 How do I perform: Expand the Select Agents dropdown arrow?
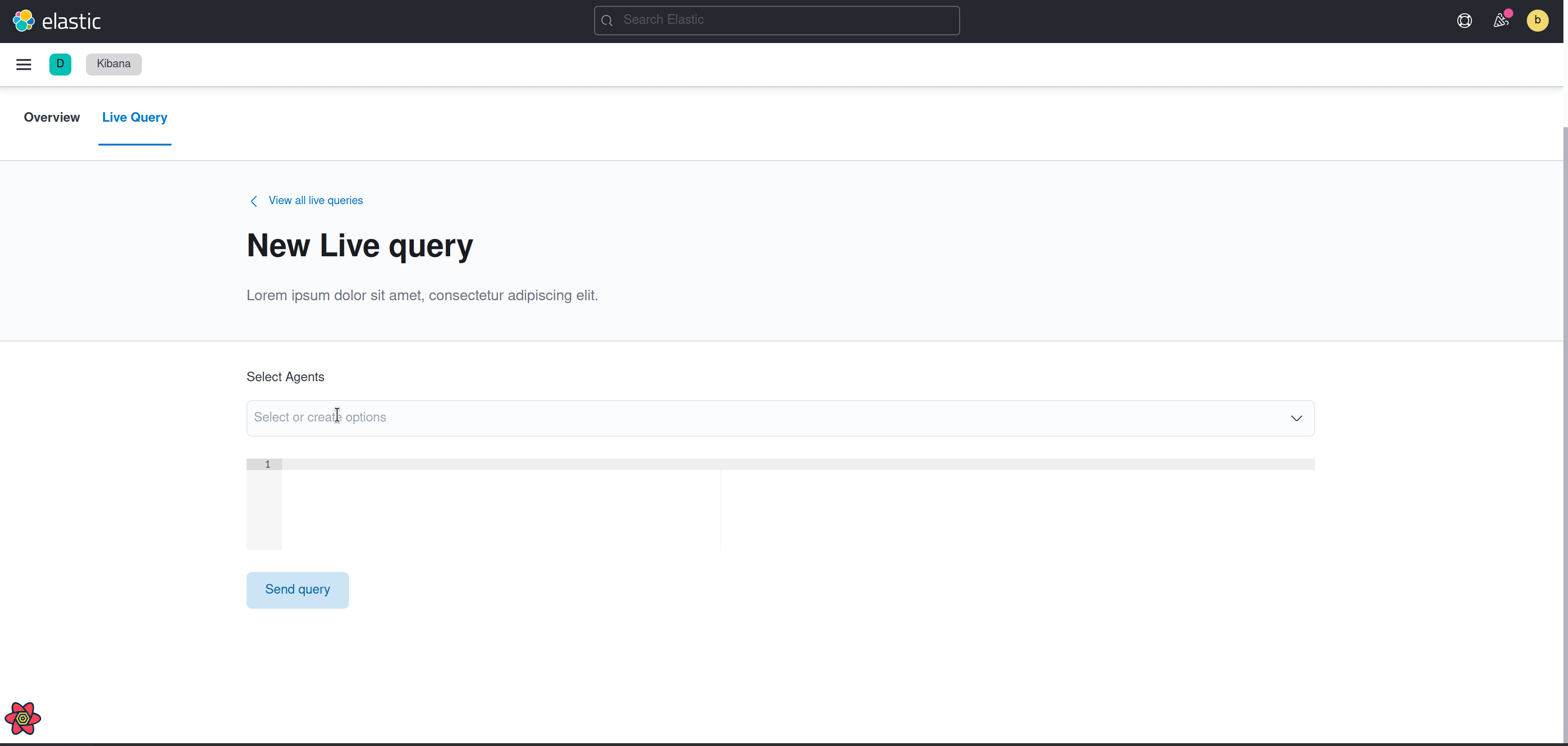[x=1296, y=418]
